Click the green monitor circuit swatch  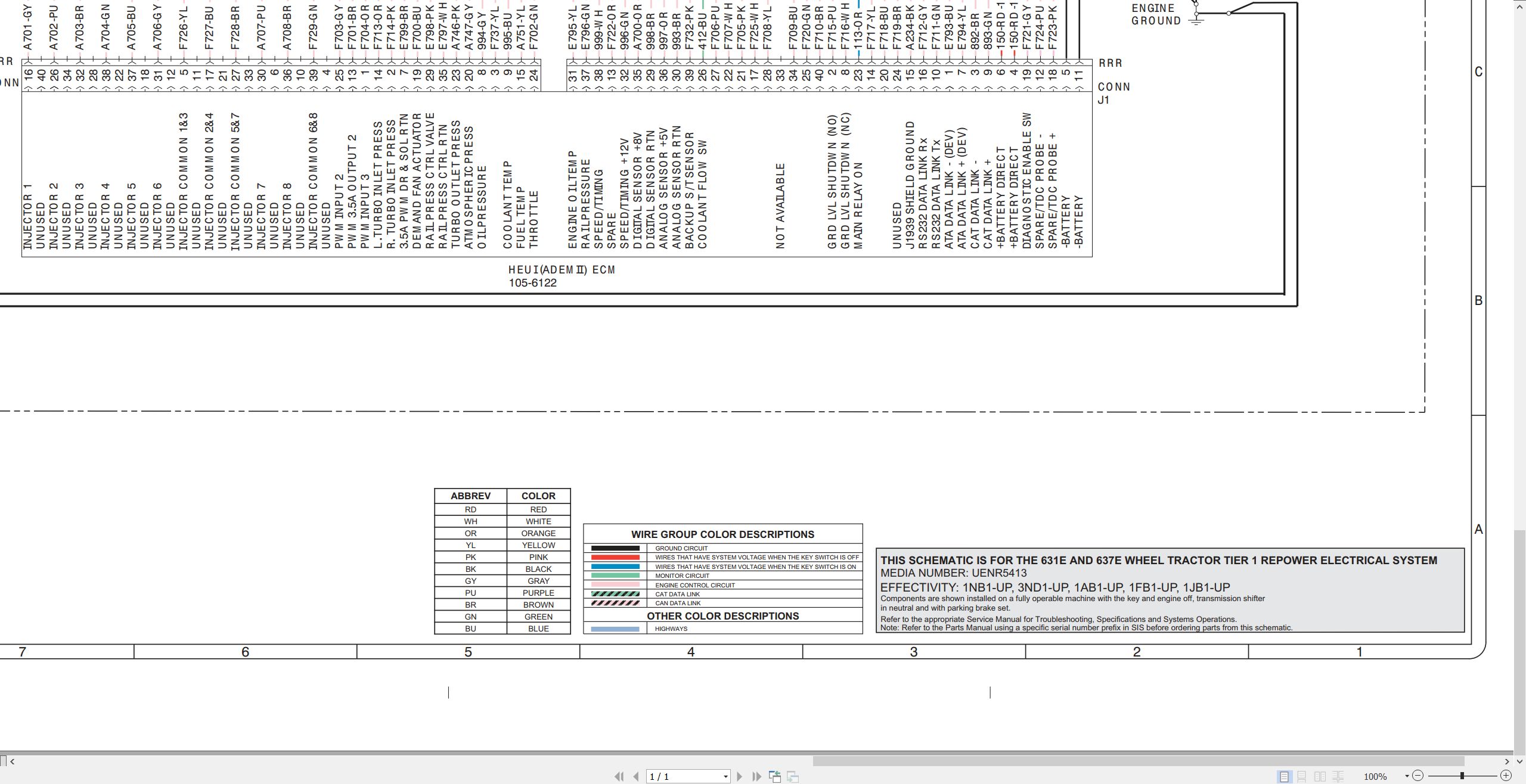tap(615, 575)
